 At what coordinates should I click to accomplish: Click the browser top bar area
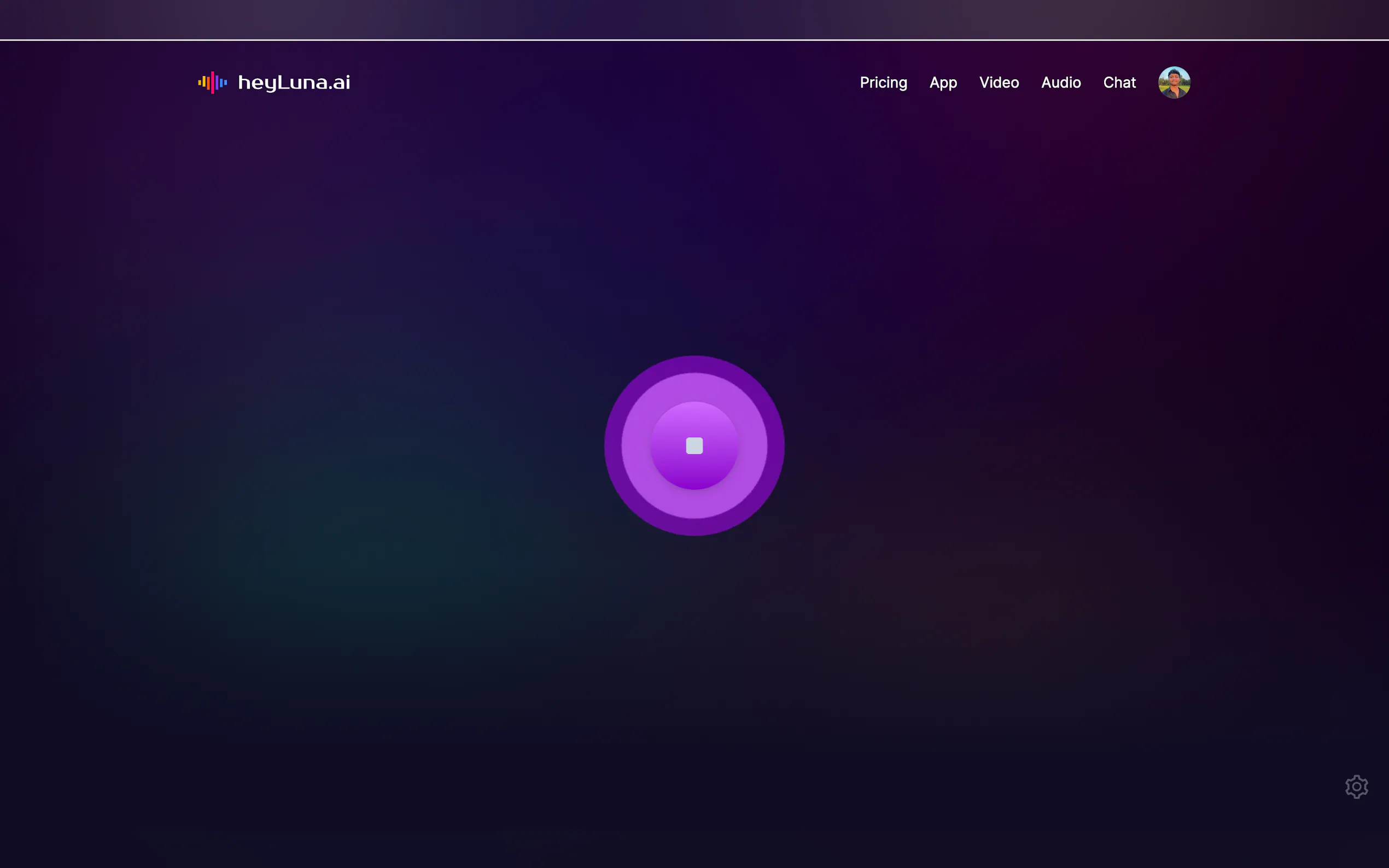[694, 19]
